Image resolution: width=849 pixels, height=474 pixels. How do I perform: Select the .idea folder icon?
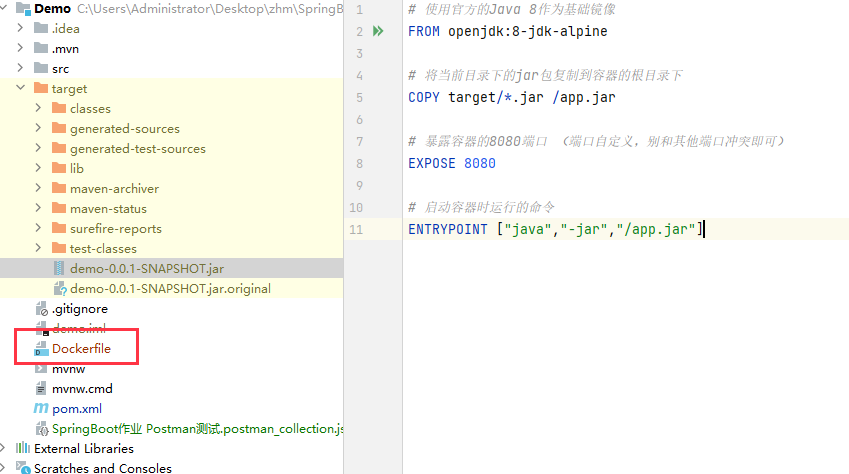click(41, 28)
